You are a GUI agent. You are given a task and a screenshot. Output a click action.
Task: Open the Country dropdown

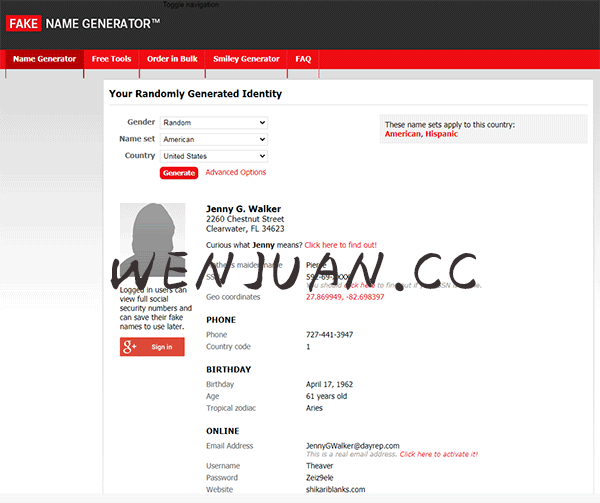[214, 156]
